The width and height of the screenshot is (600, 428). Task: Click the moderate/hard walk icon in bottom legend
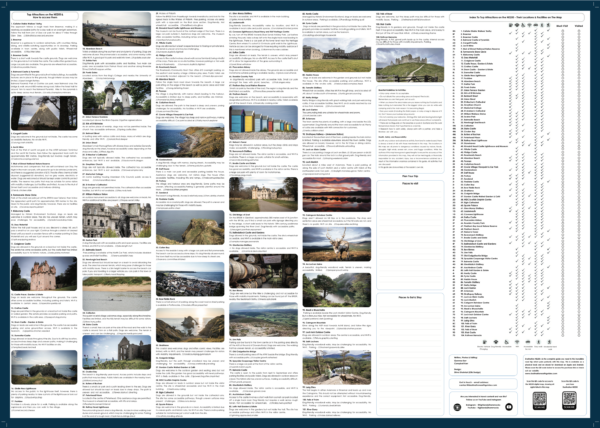(549, 342)
